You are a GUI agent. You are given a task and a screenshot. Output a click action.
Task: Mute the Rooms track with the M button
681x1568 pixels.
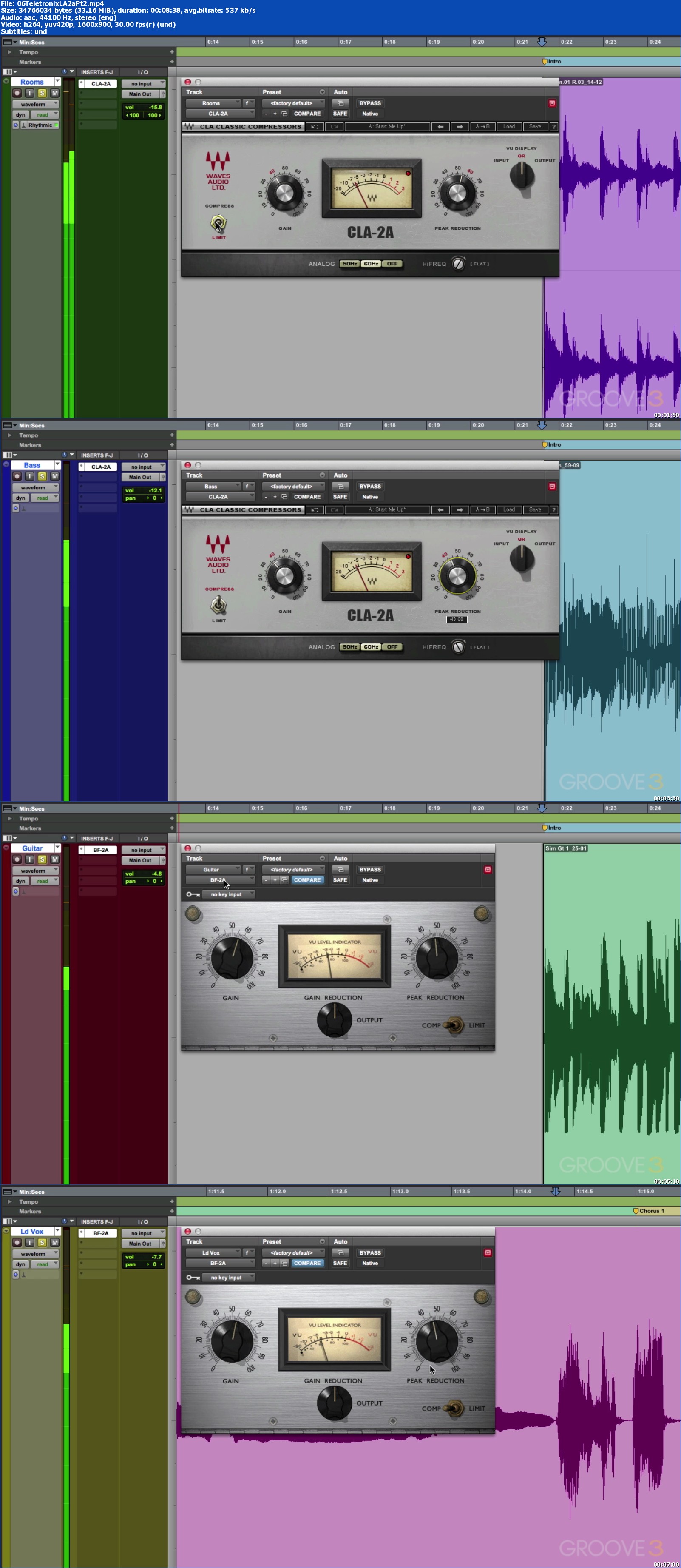55,93
